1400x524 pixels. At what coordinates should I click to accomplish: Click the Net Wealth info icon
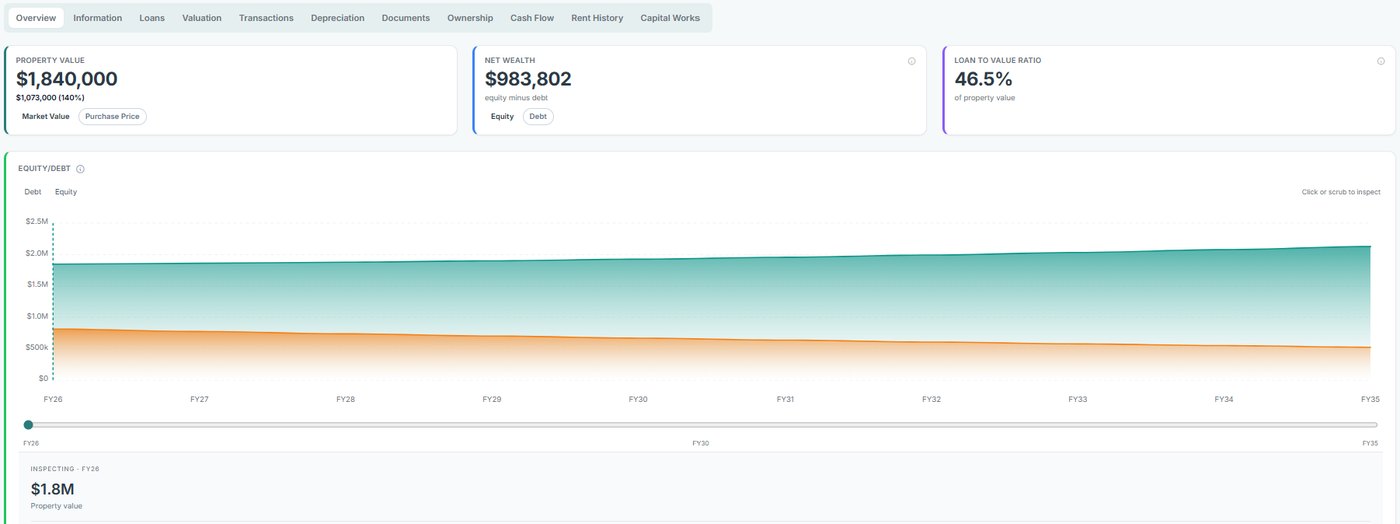[x=911, y=61]
